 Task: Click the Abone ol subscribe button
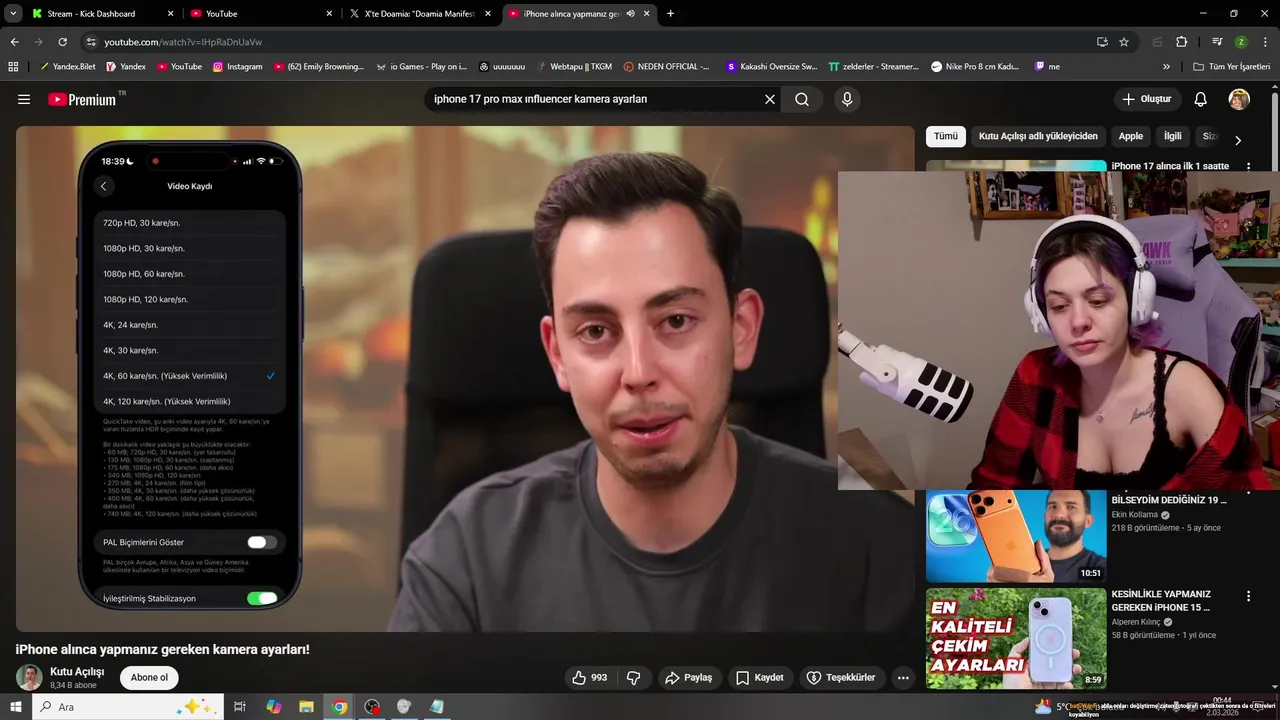coord(149,677)
